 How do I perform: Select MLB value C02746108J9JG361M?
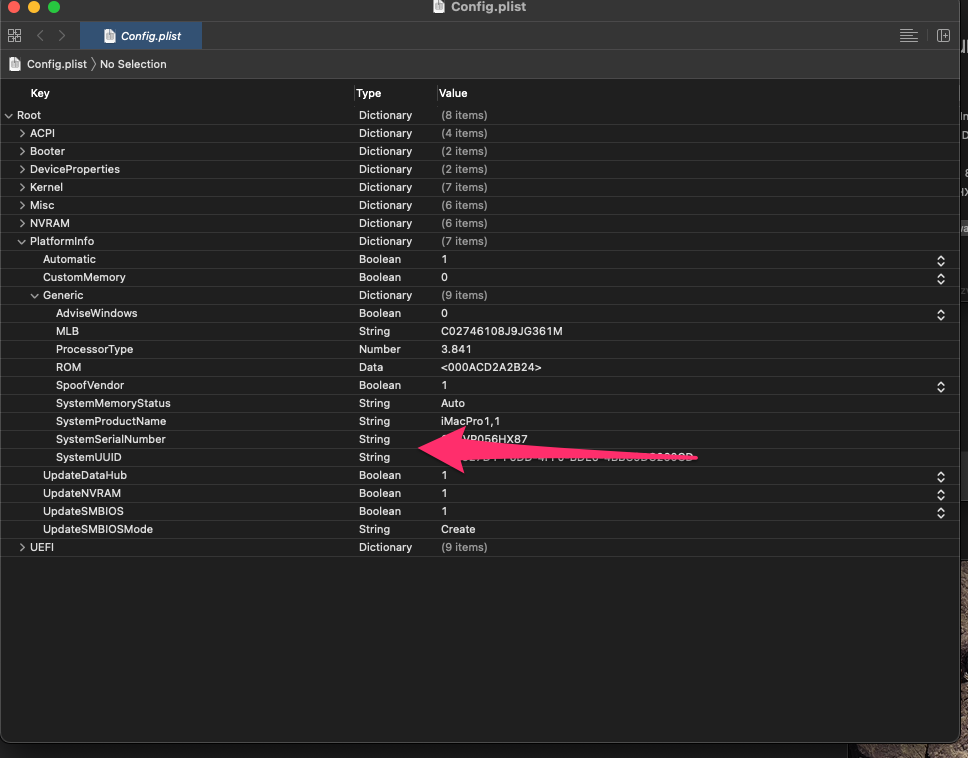pos(501,331)
